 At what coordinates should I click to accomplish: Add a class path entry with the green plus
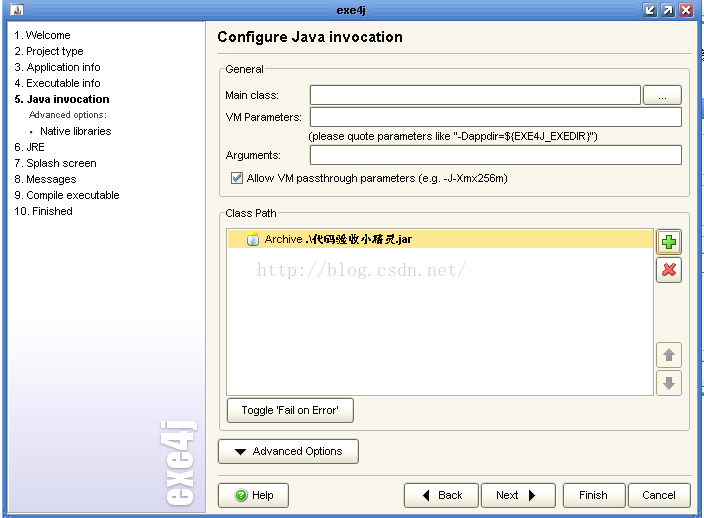pos(669,242)
